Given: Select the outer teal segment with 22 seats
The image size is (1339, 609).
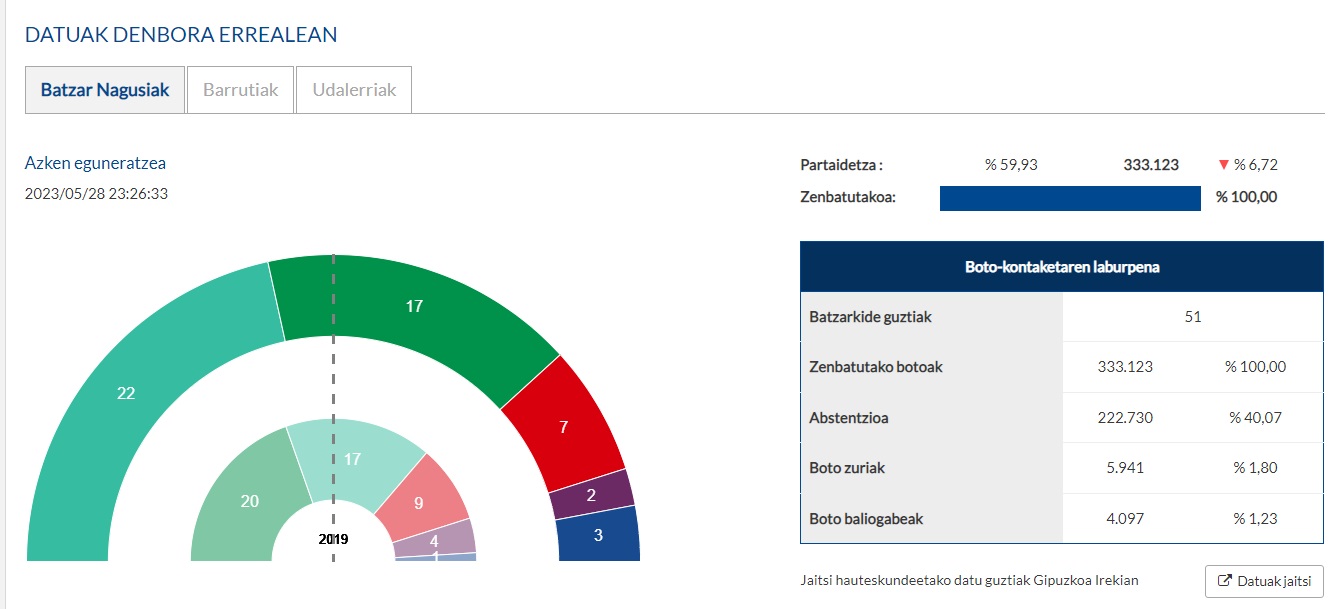Looking at the screenshot, I should pos(125,394).
